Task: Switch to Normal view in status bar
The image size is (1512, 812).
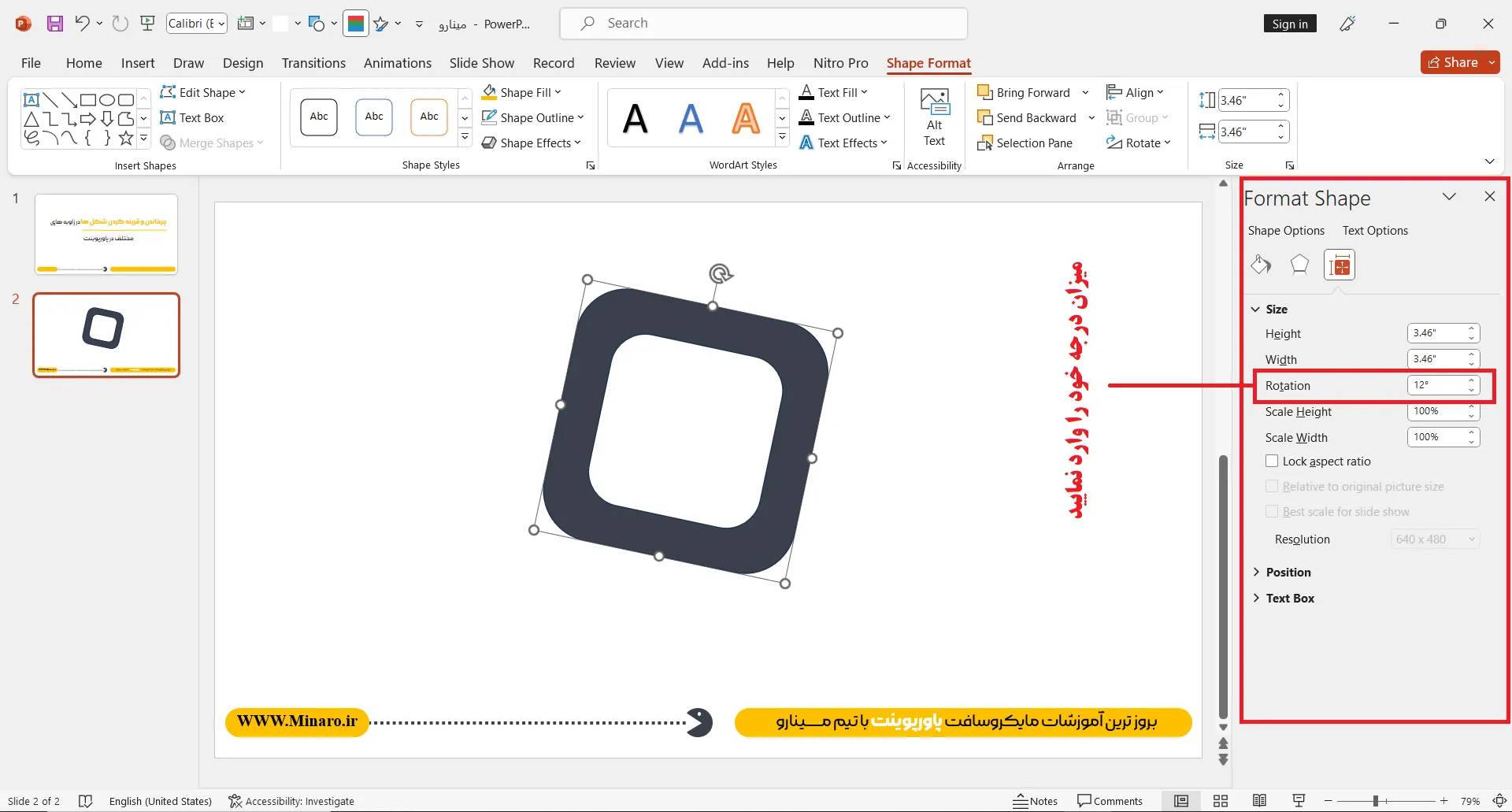Action: coord(1181,801)
